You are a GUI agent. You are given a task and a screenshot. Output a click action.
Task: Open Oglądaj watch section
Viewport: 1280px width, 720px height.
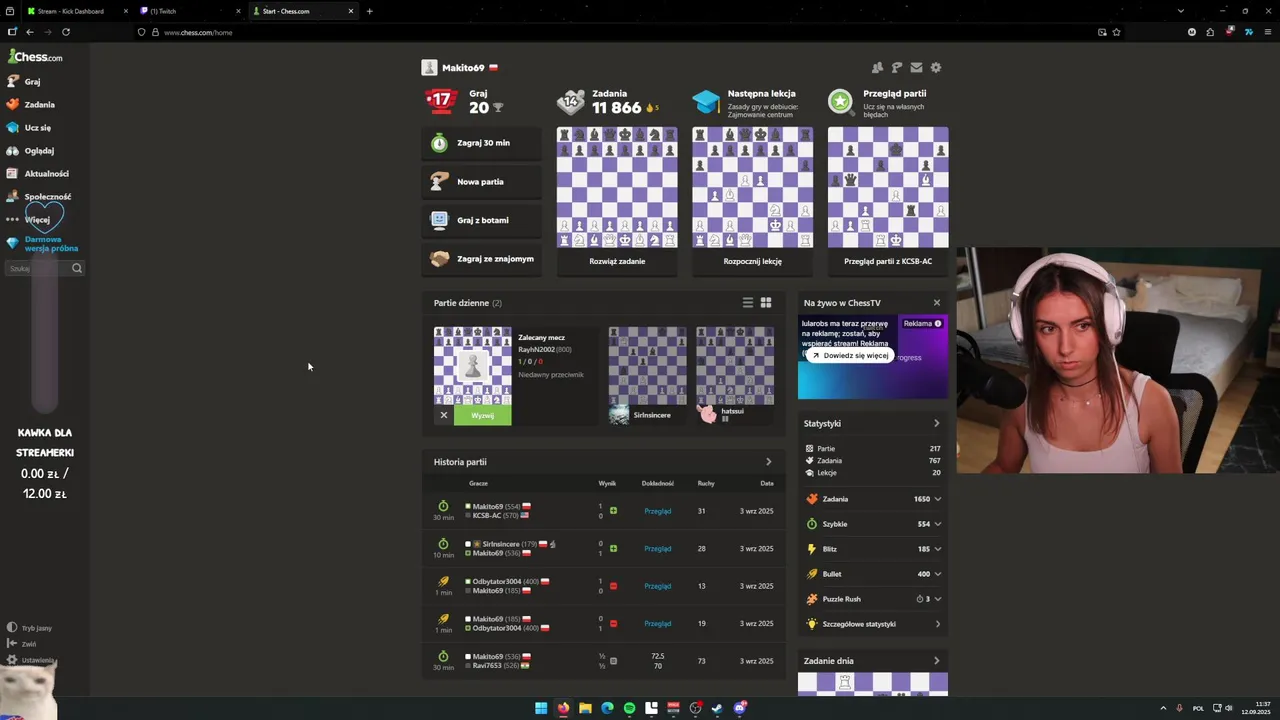tap(30, 151)
